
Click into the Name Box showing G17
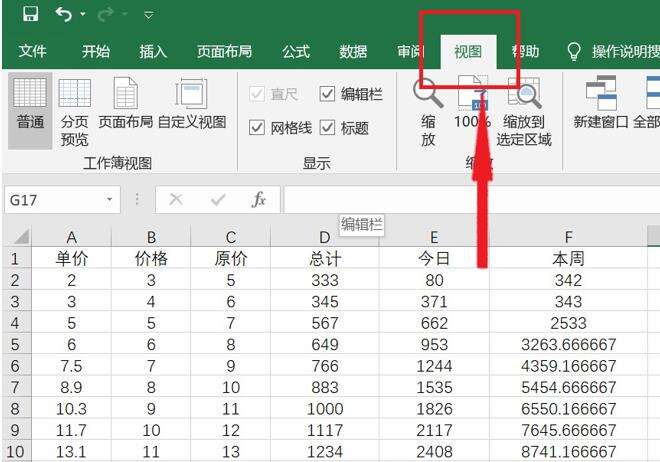coord(55,200)
